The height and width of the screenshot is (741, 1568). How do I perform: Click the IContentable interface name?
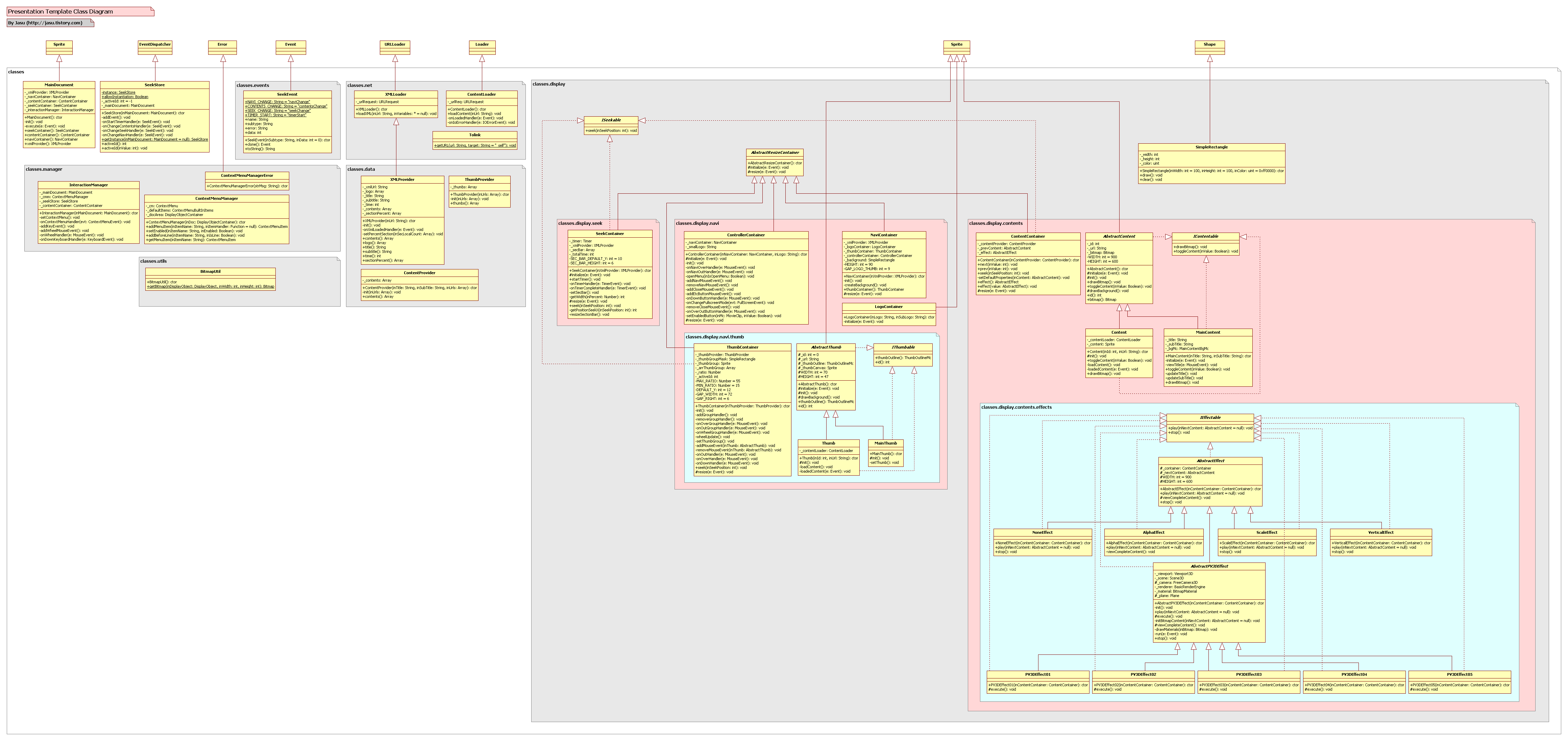1206,236
